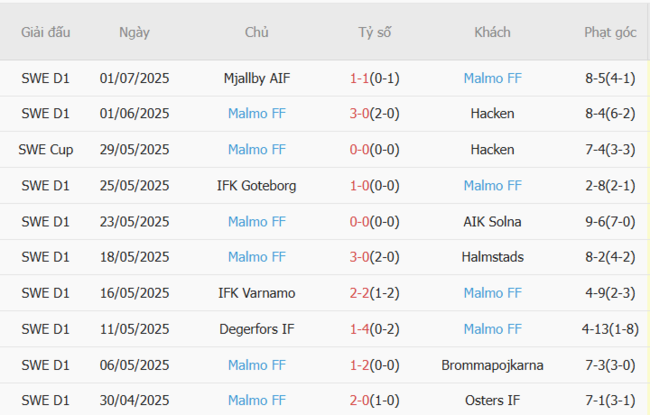This screenshot has width=650, height=415.
Task: Click the Phạt góc column header
Action: pyautogui.click(x=610, y=32)
